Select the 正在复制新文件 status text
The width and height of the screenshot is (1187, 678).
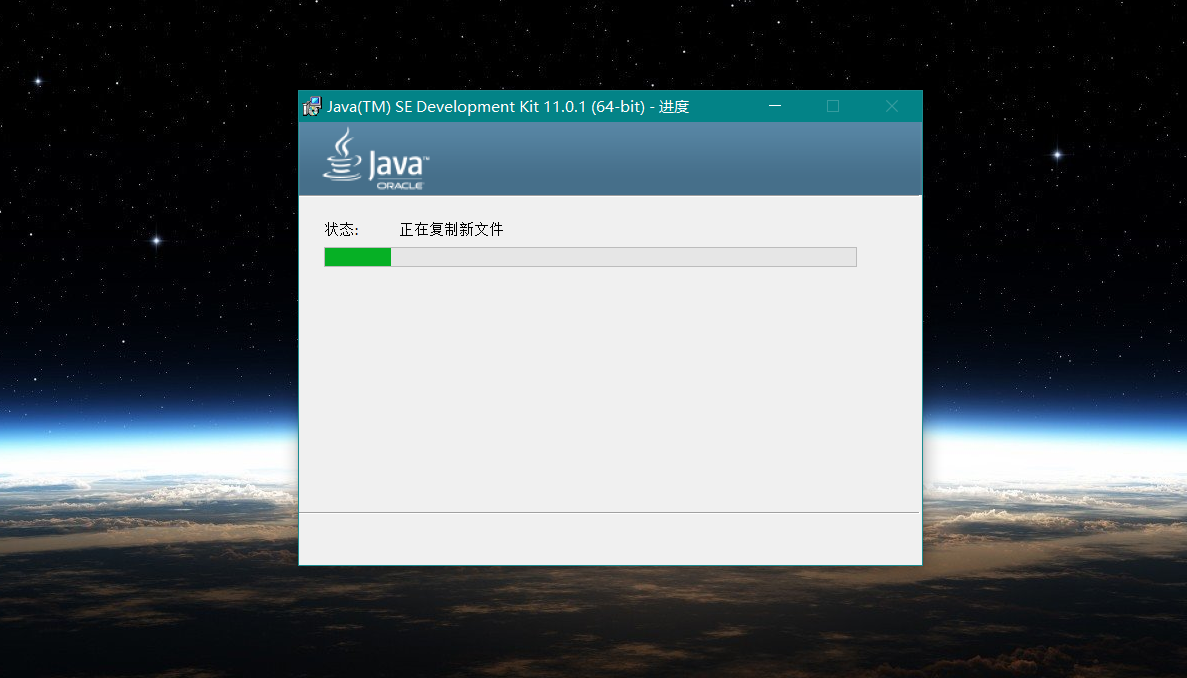pos(450,229)
